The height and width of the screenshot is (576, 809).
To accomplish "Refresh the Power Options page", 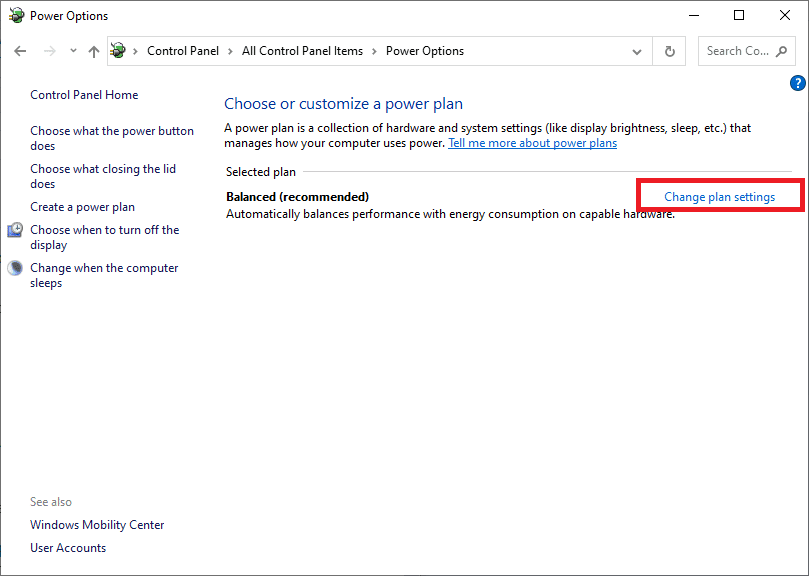I will point(669,51).
